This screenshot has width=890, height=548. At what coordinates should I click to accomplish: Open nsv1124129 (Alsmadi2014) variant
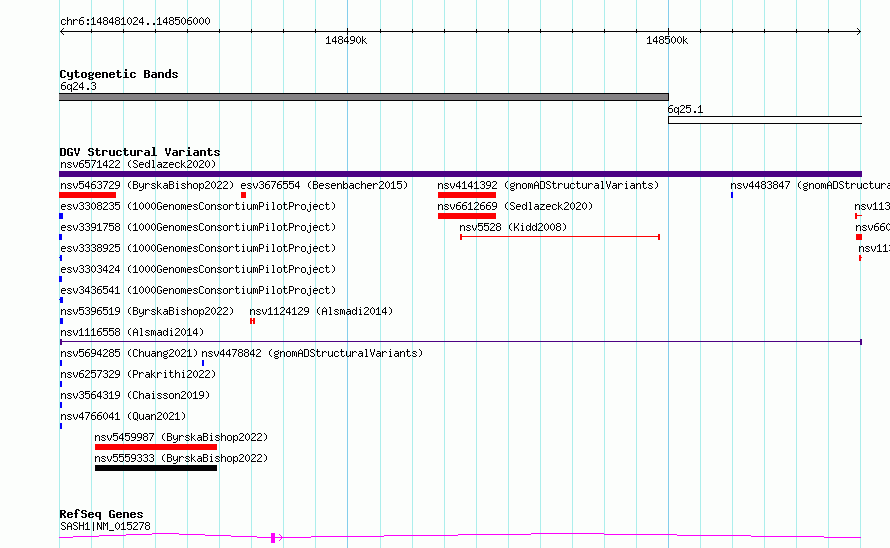tap(321, 311)
